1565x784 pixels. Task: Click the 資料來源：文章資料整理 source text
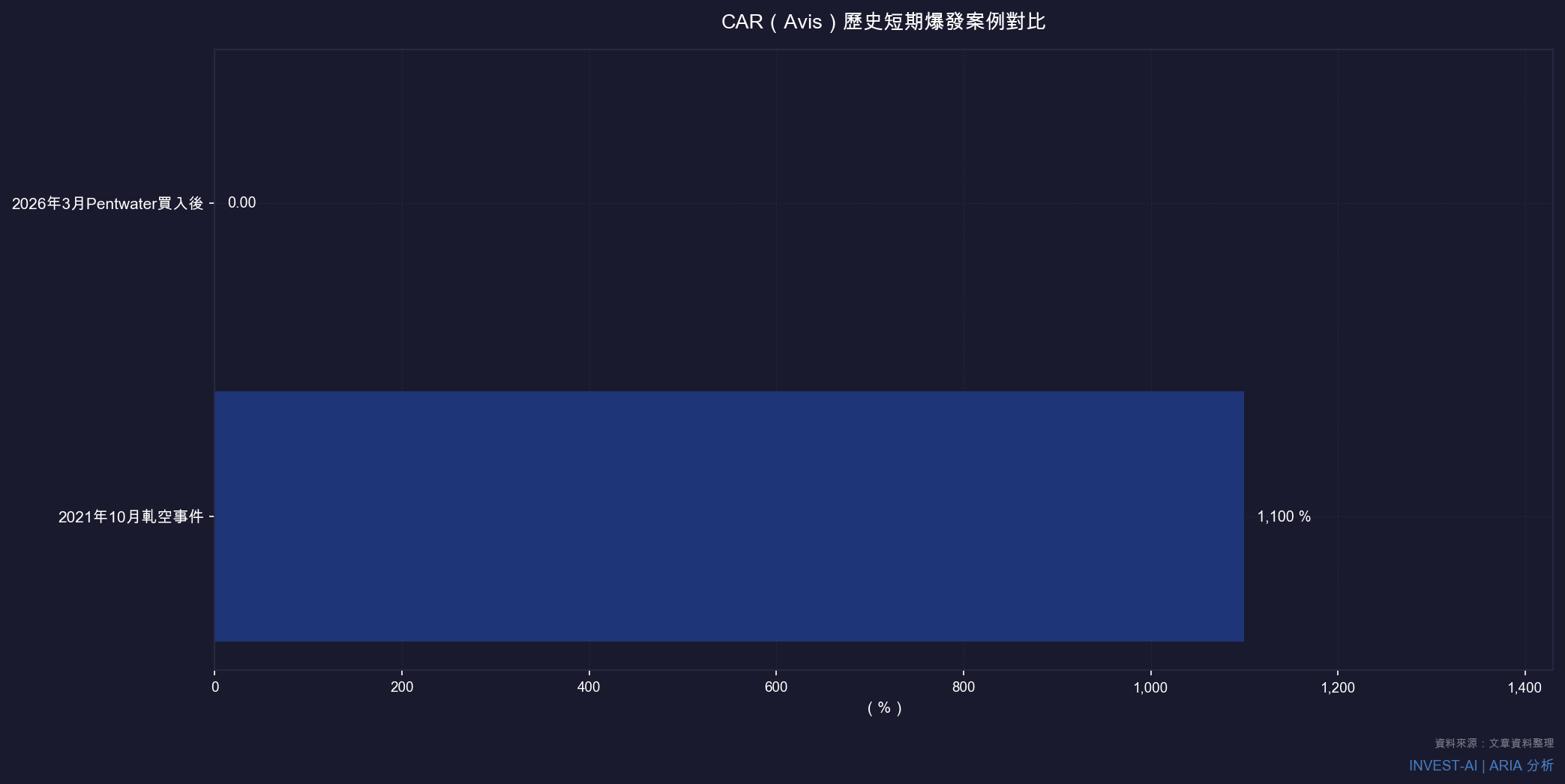(1491, 744)
